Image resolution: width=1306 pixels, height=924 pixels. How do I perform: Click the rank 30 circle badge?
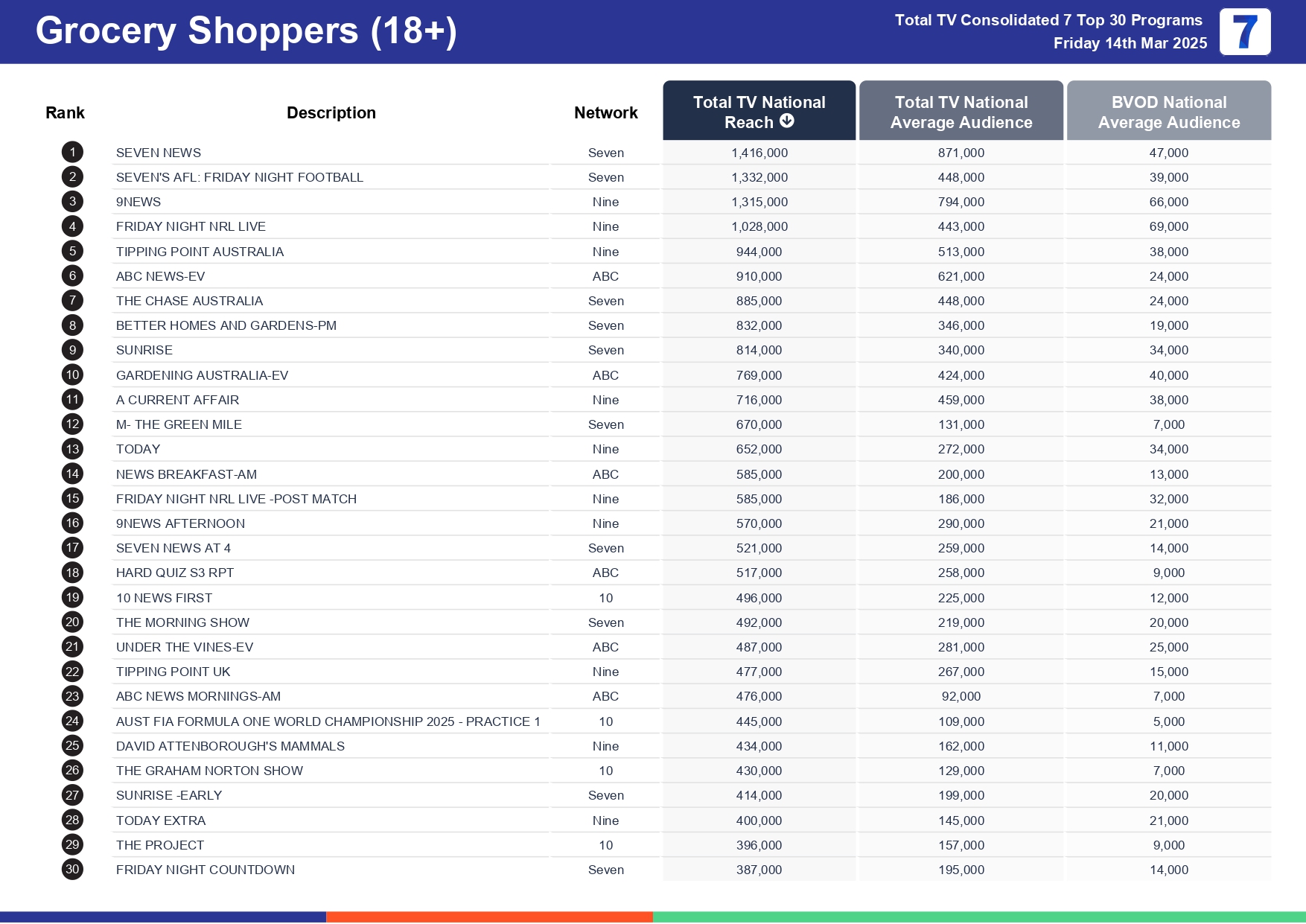[72, 870]
